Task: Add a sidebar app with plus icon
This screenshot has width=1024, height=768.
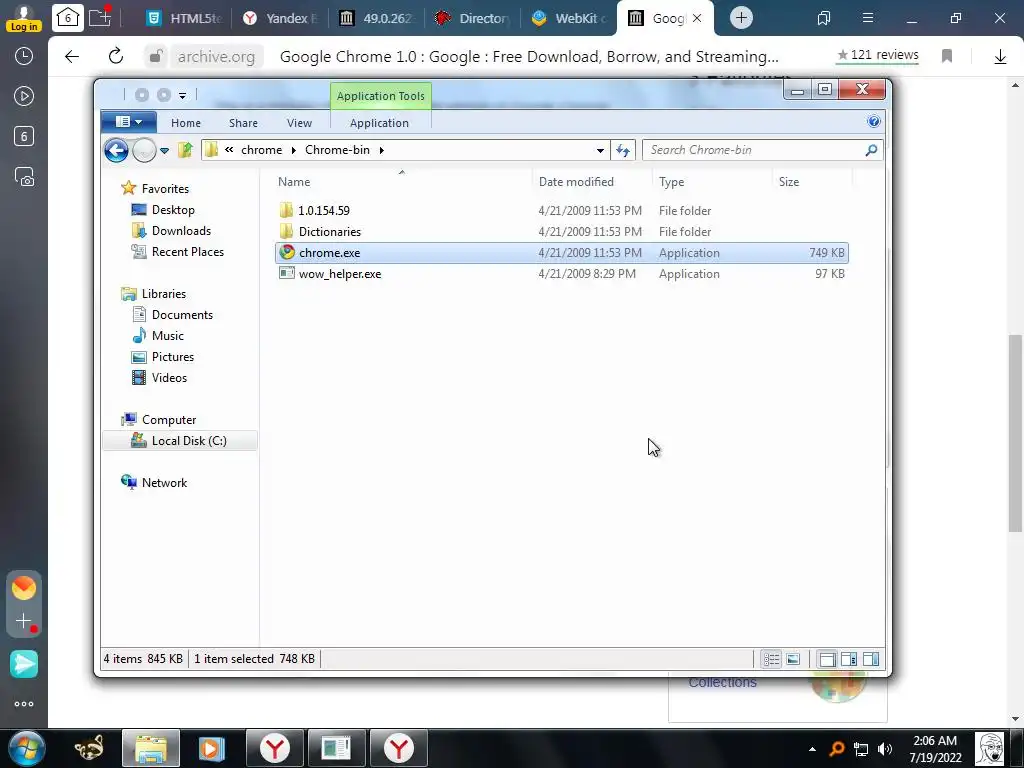Action: click(24, 620)
